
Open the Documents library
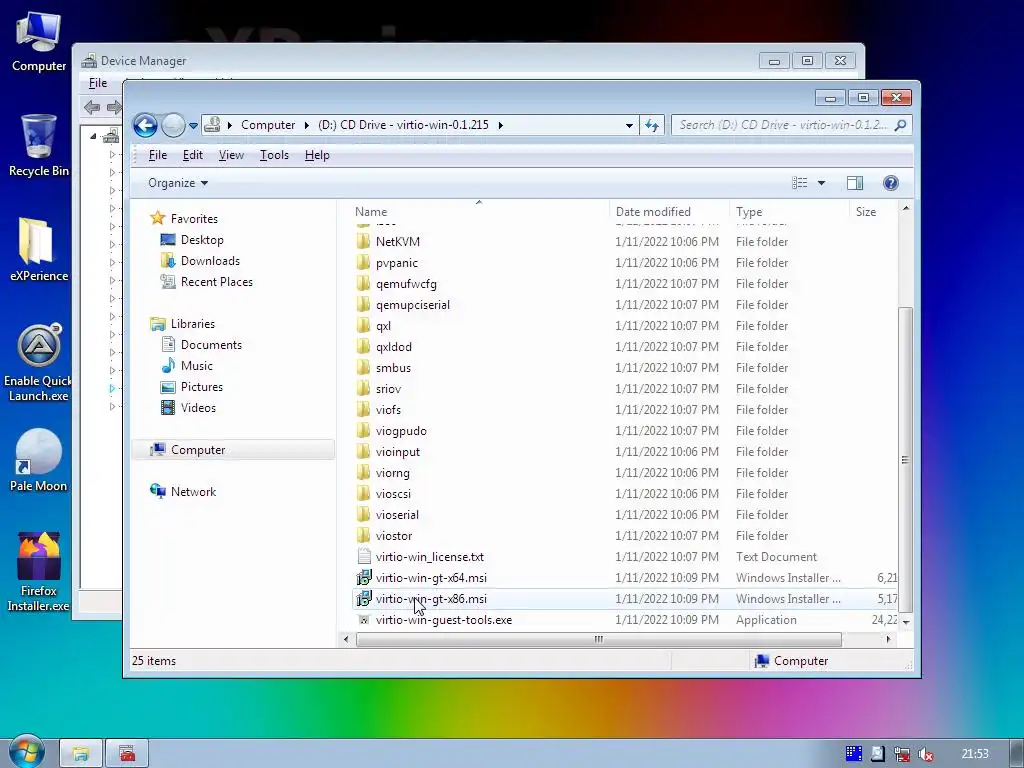(211, 345)
